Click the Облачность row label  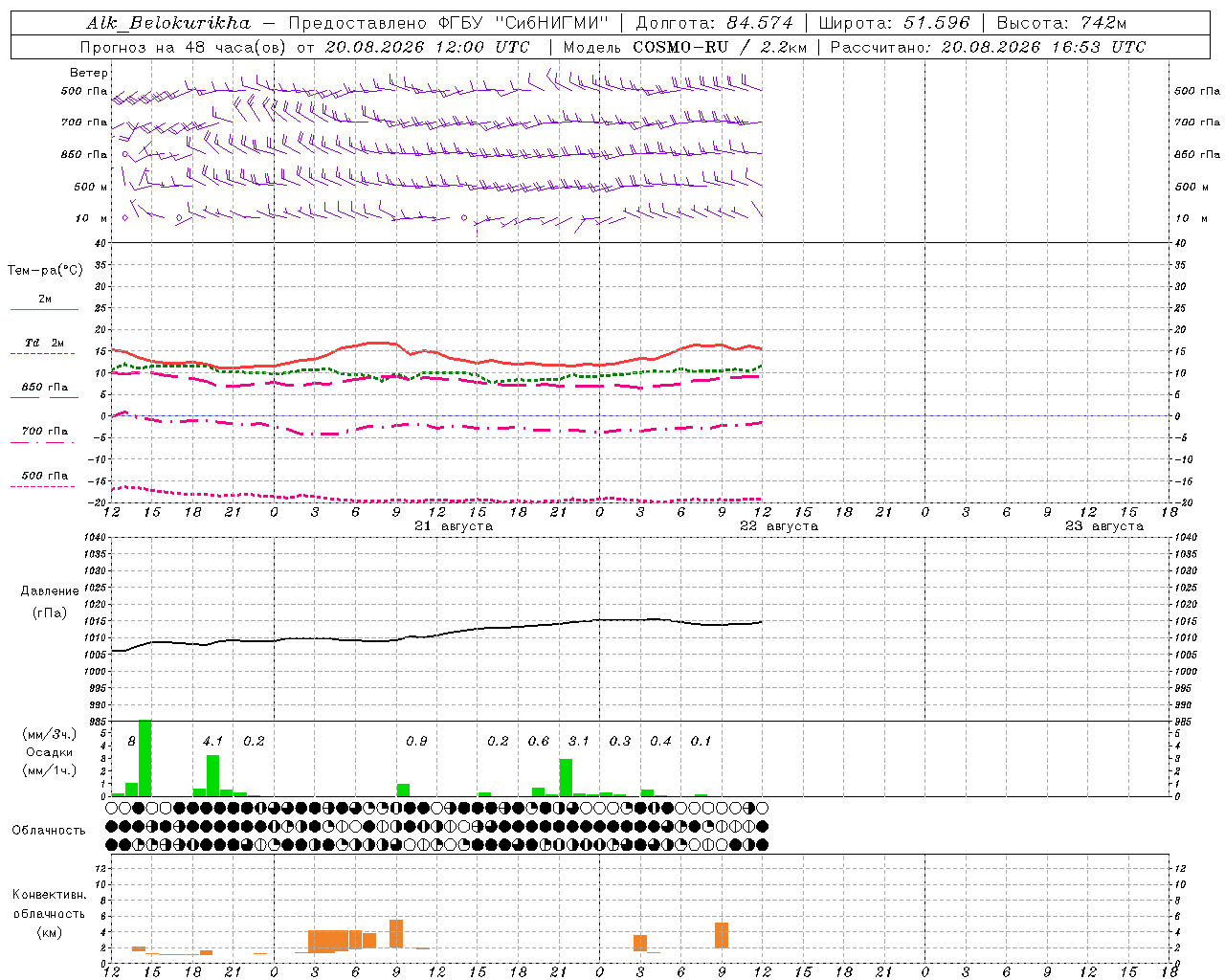[x=49, y=830]
